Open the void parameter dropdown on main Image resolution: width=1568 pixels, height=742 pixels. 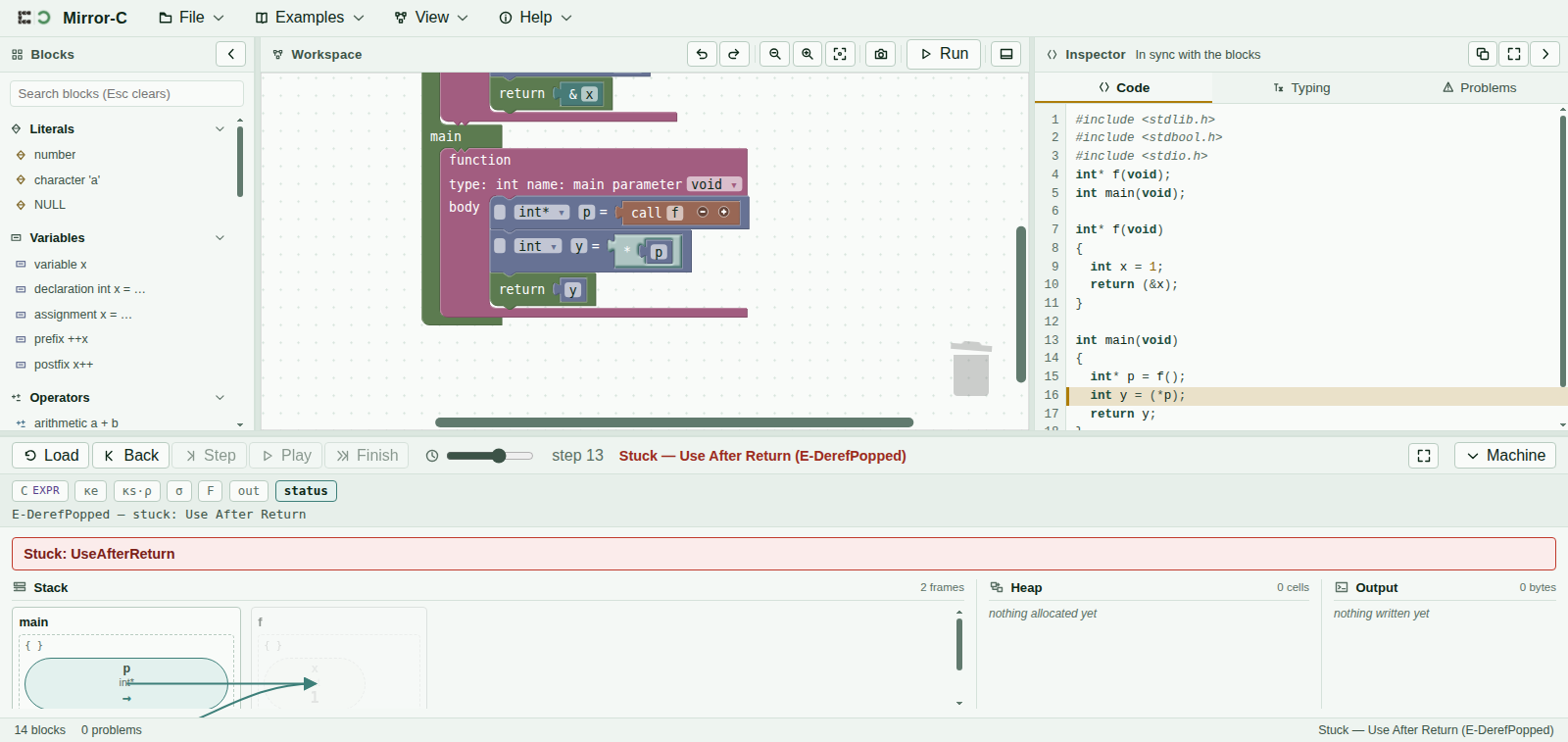pyautogui.click(x=713, y=184)
